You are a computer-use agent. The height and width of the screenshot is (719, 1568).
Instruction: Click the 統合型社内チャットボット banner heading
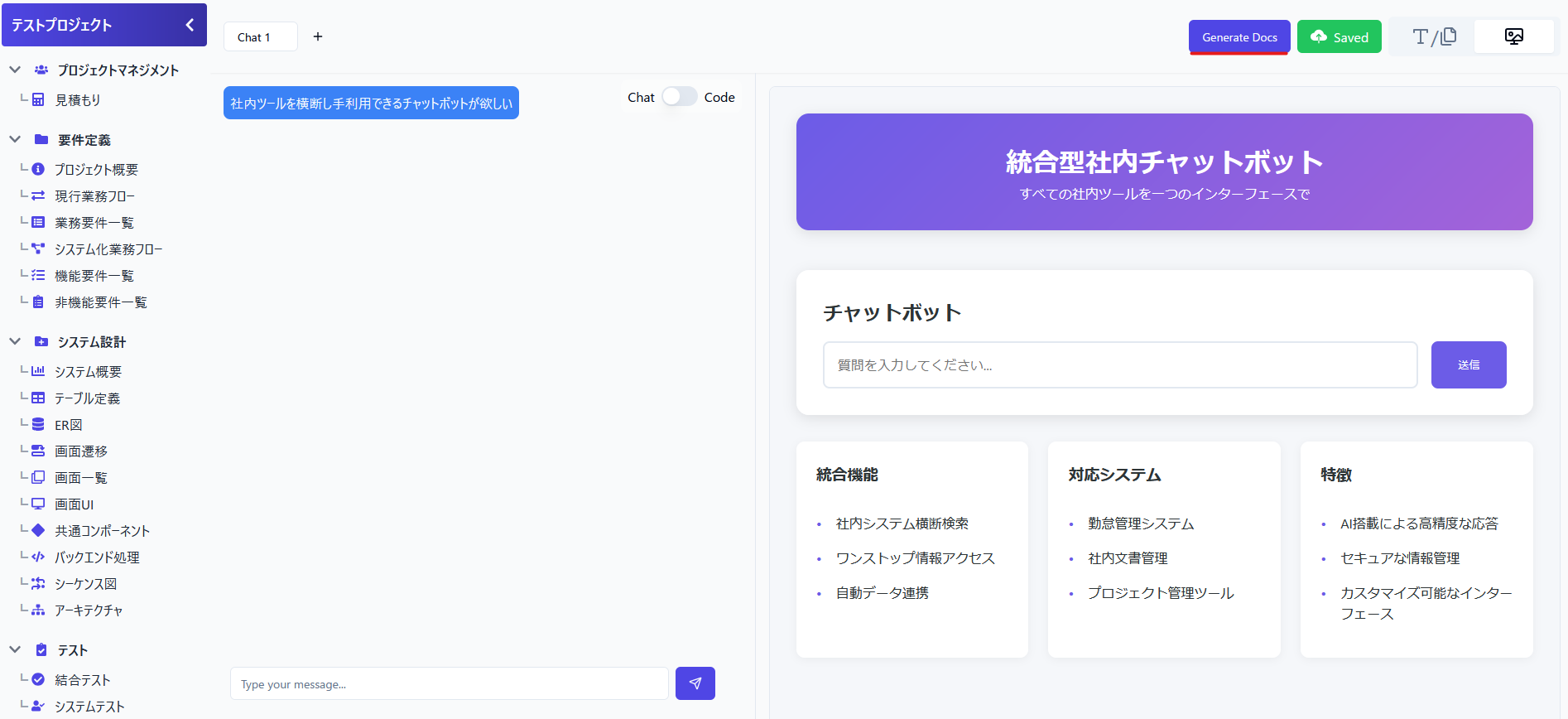point(1164,162)
